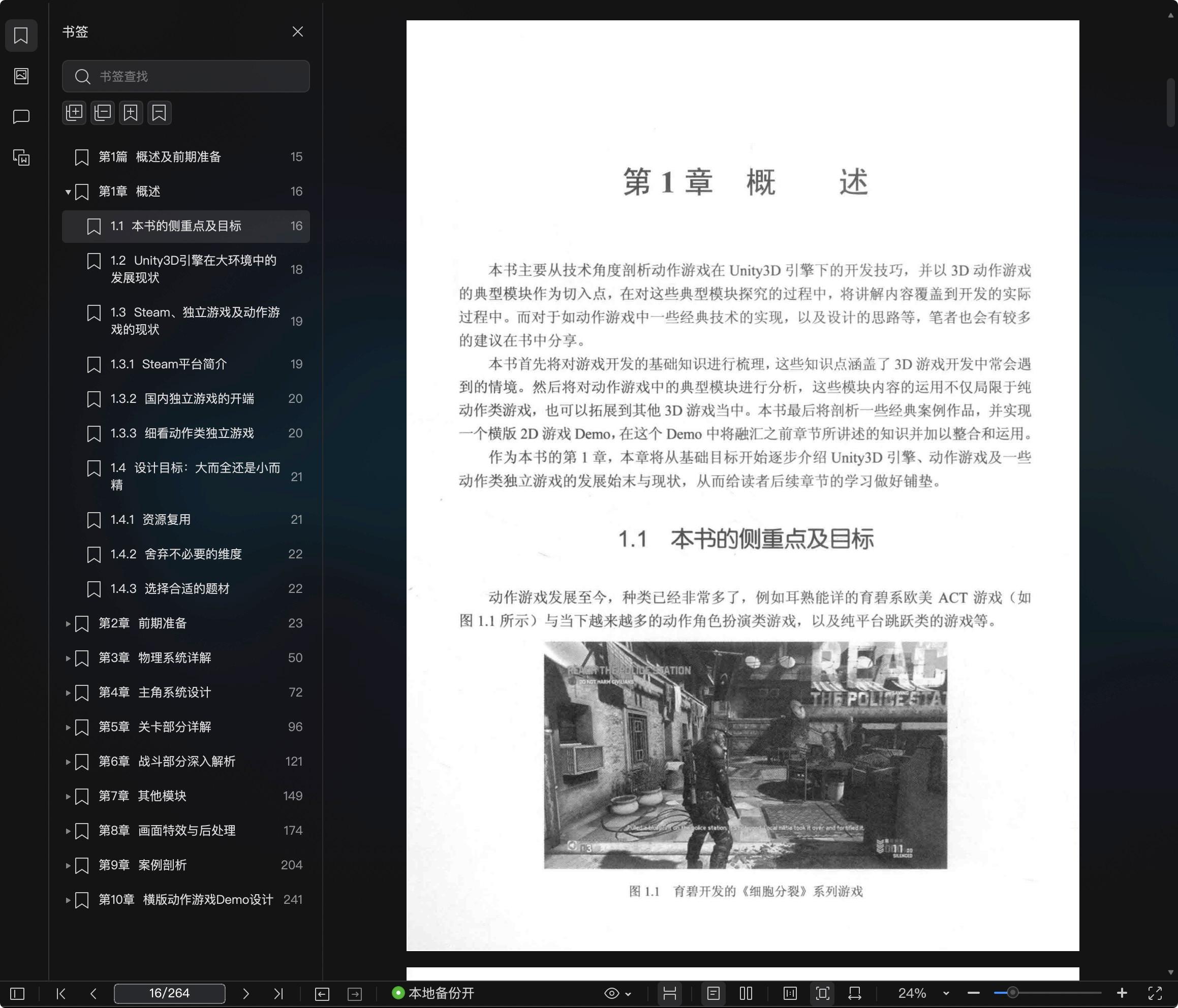
Task: Open bookmark 1.3.3 细看动作类独立游戏
Action: pos(186,433)
